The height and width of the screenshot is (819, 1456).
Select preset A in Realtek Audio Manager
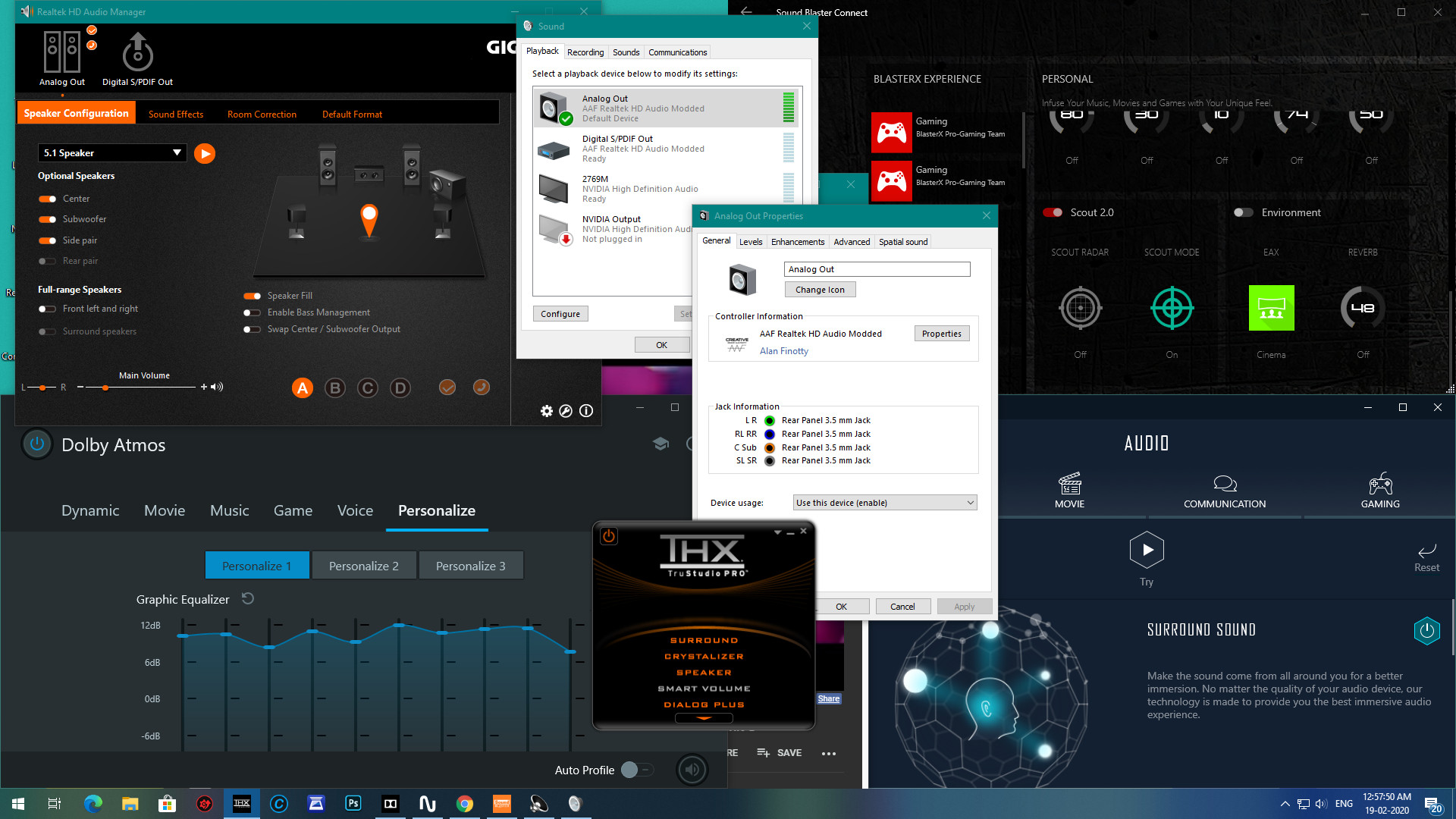(x=303, y=388)
